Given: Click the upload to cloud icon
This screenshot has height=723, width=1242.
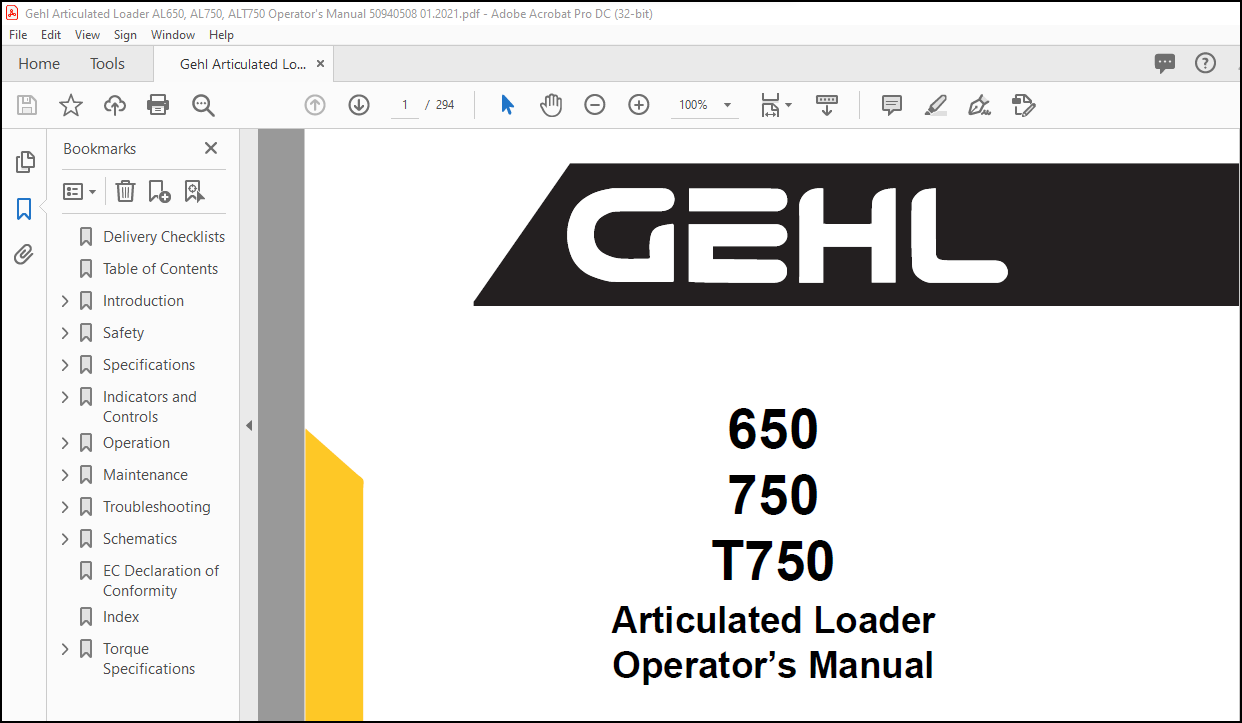Looking at the screenshot, I should pos(115,105).
